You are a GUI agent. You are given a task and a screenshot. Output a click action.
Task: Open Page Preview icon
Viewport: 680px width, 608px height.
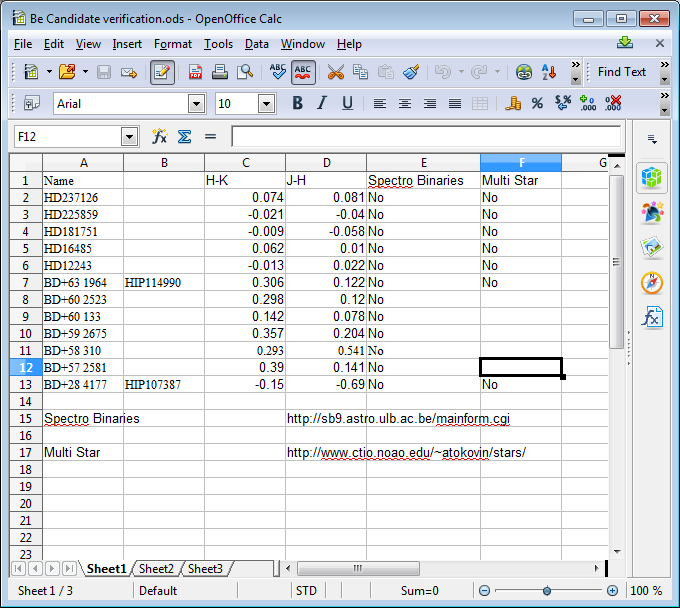click(x=245, y=72)
